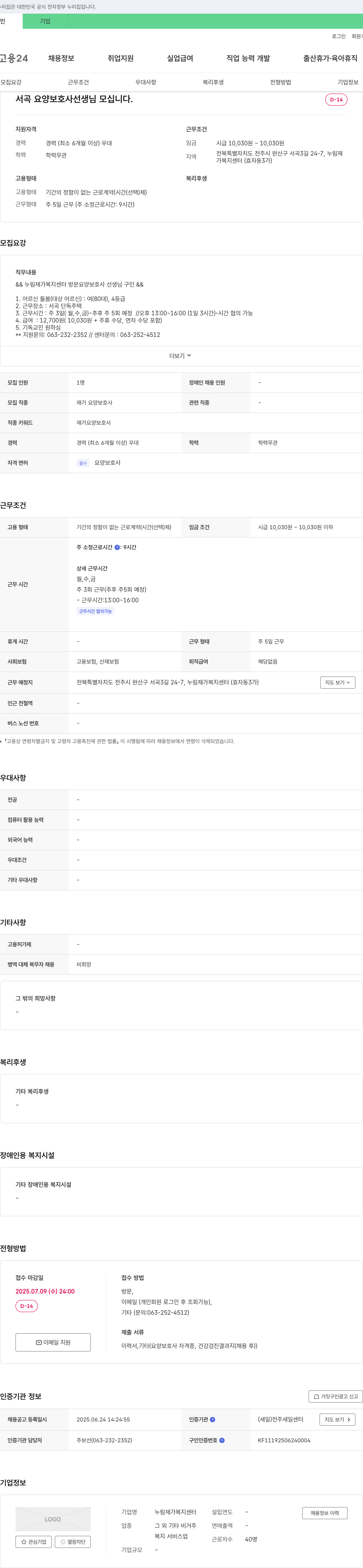Report with 거짓구인광고 신고 button
This screenshot has height=1568, width=363.
[336, 1397]
